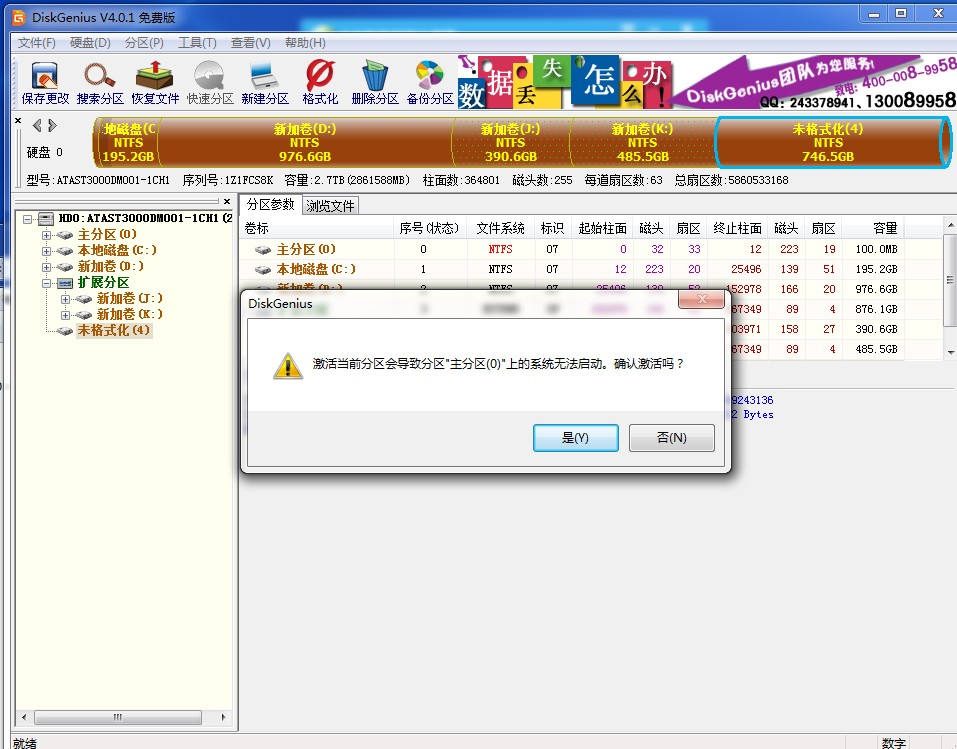
Task: Click the 删除分区 delete partition icon
Action: [375, 82]
